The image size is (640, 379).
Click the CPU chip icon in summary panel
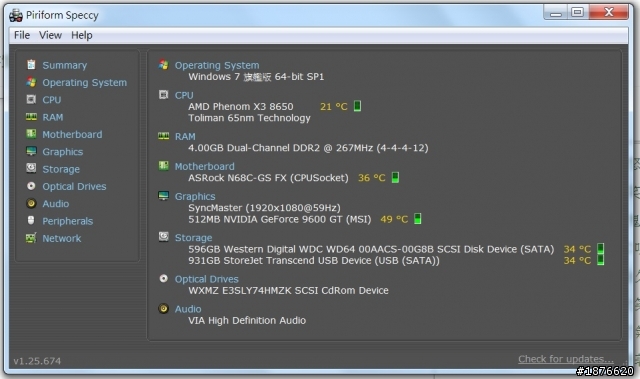point(163,95)
